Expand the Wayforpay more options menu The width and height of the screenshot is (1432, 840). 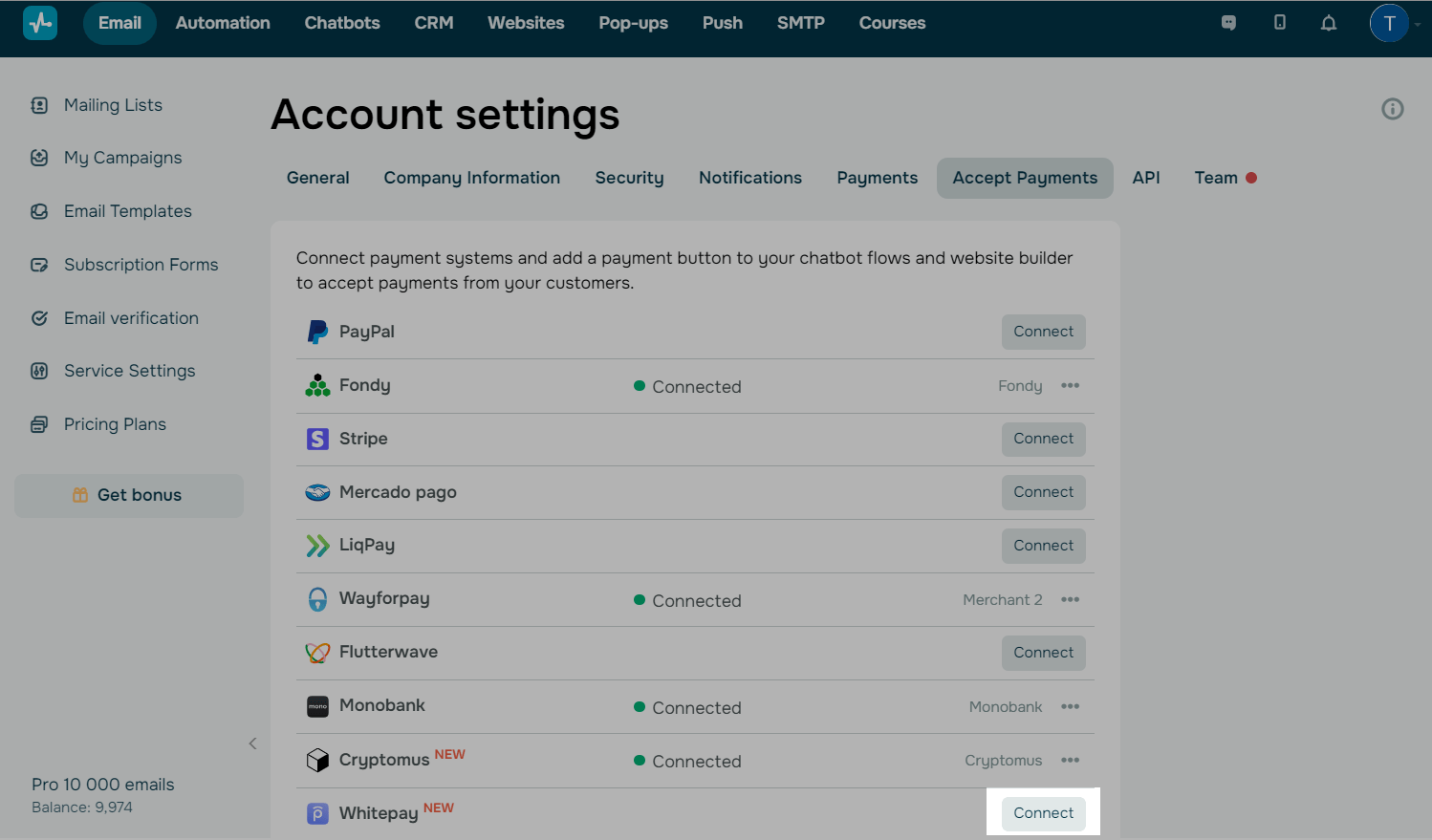(1070, 600)
